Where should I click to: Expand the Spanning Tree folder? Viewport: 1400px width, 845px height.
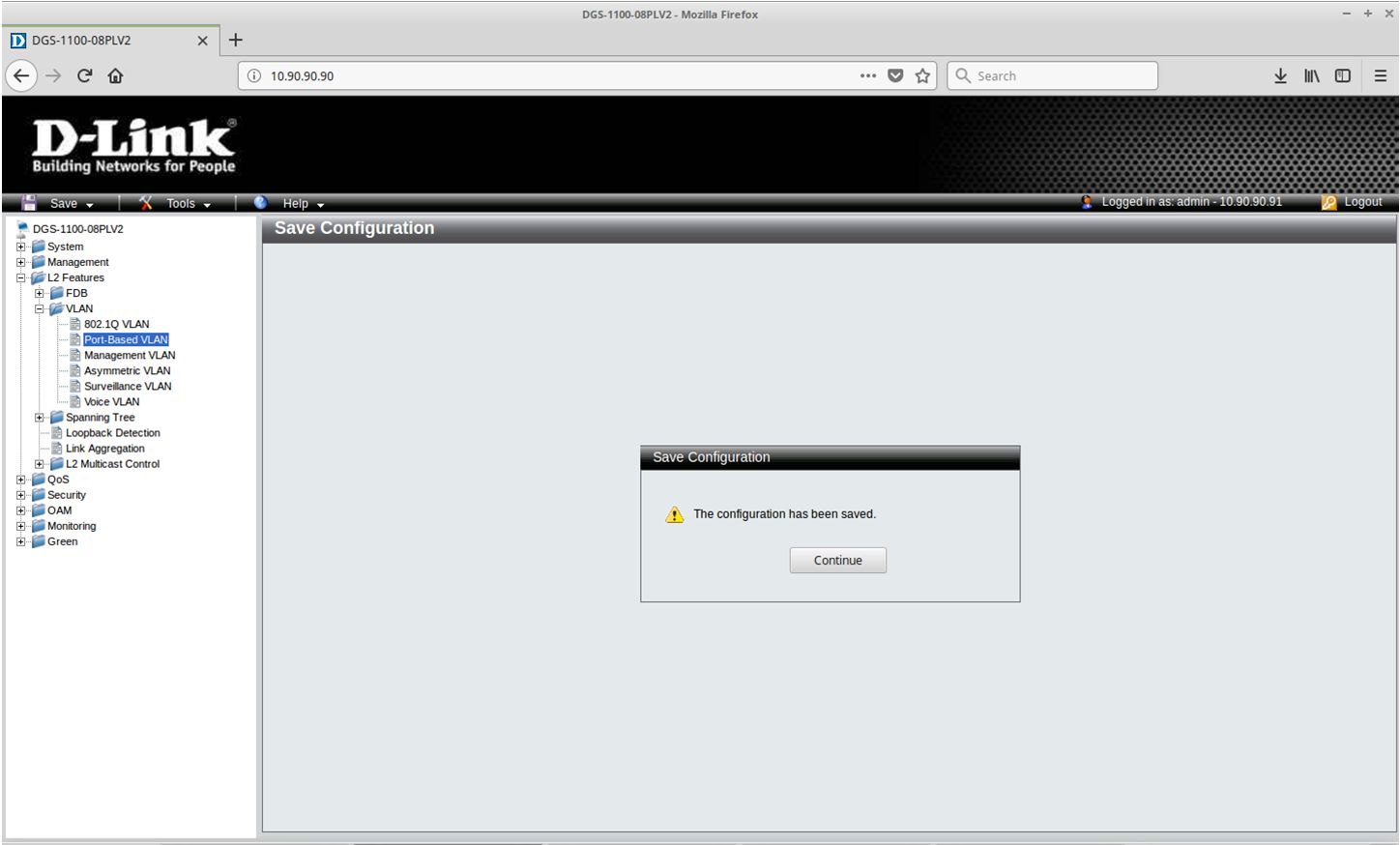point(40,418)
